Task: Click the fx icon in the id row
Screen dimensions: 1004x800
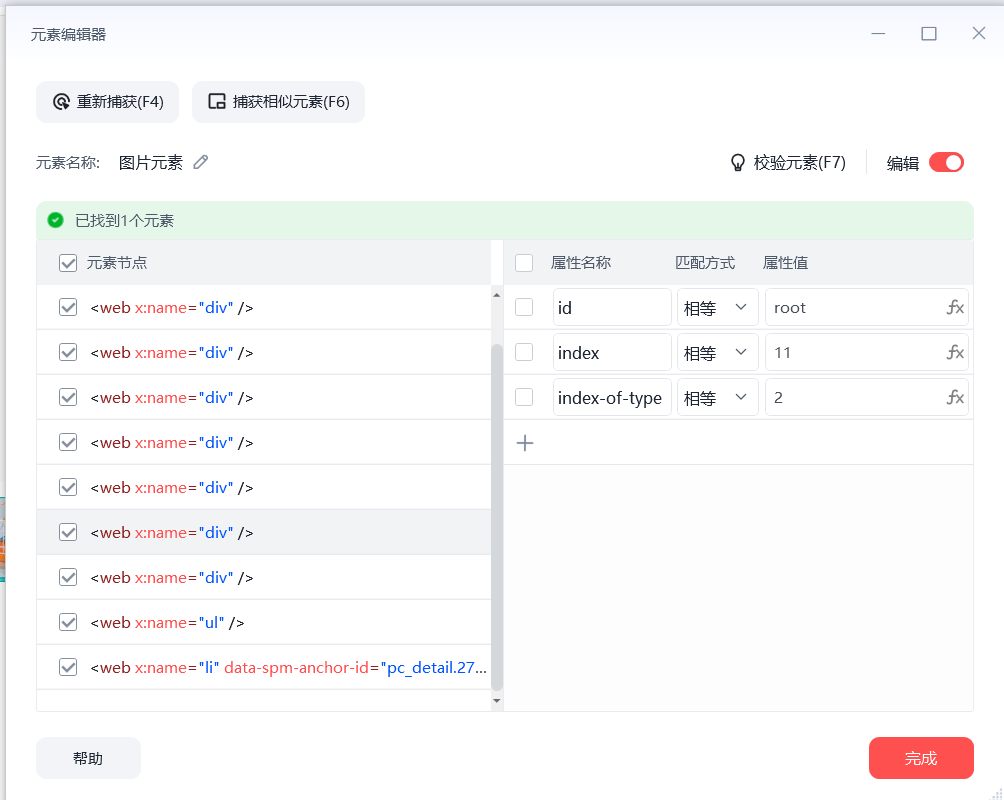Action: click(955, 308)
